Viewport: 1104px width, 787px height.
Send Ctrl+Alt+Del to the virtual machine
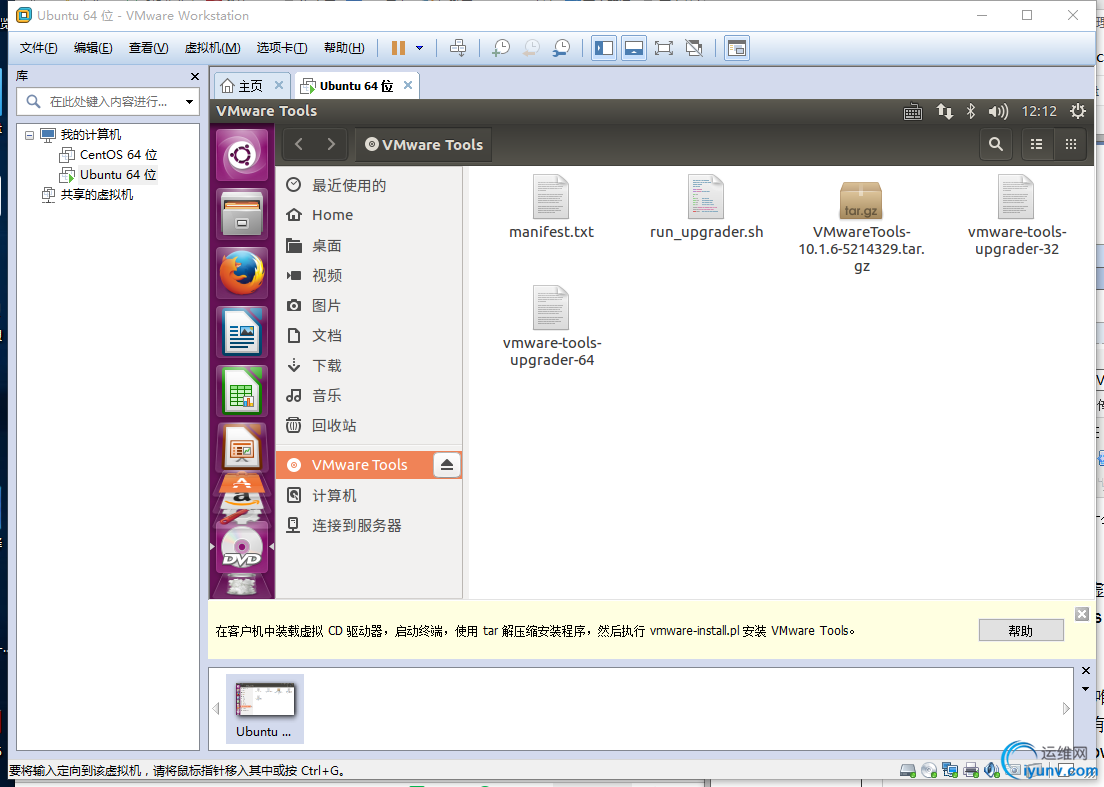click(458, 48)
